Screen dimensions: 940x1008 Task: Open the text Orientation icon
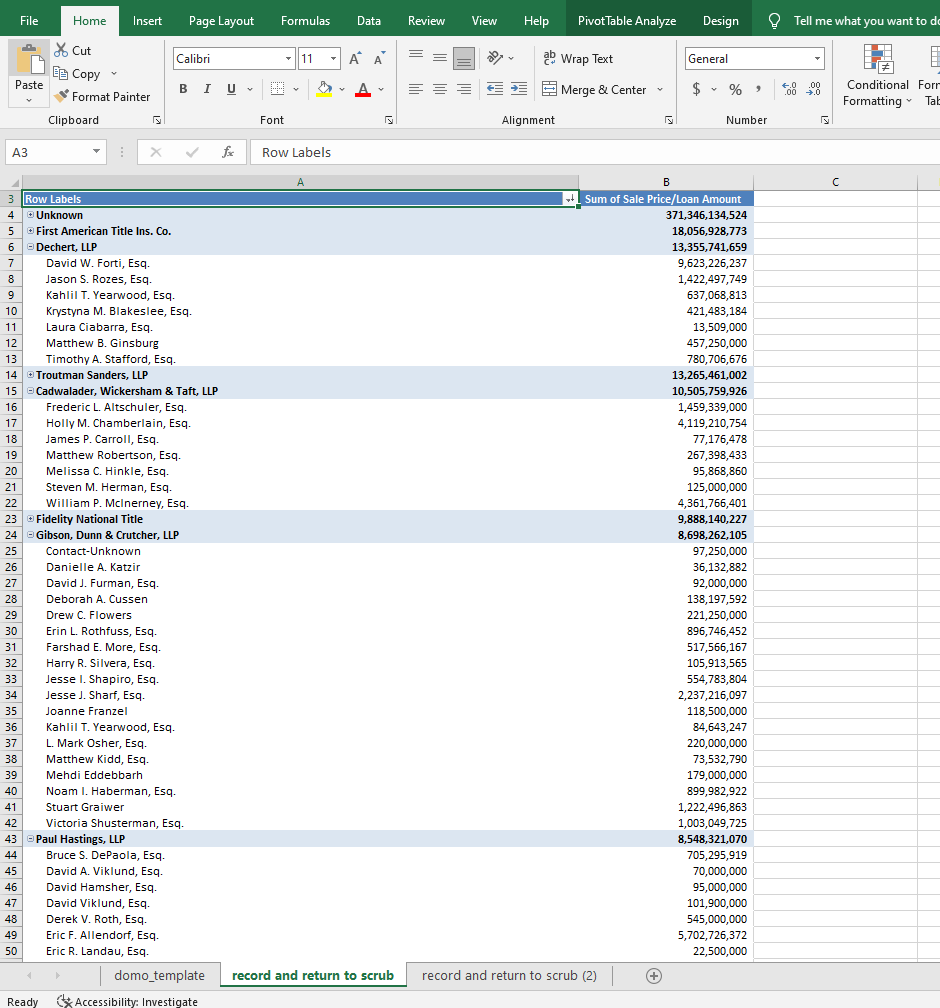(x=494, y=58)
